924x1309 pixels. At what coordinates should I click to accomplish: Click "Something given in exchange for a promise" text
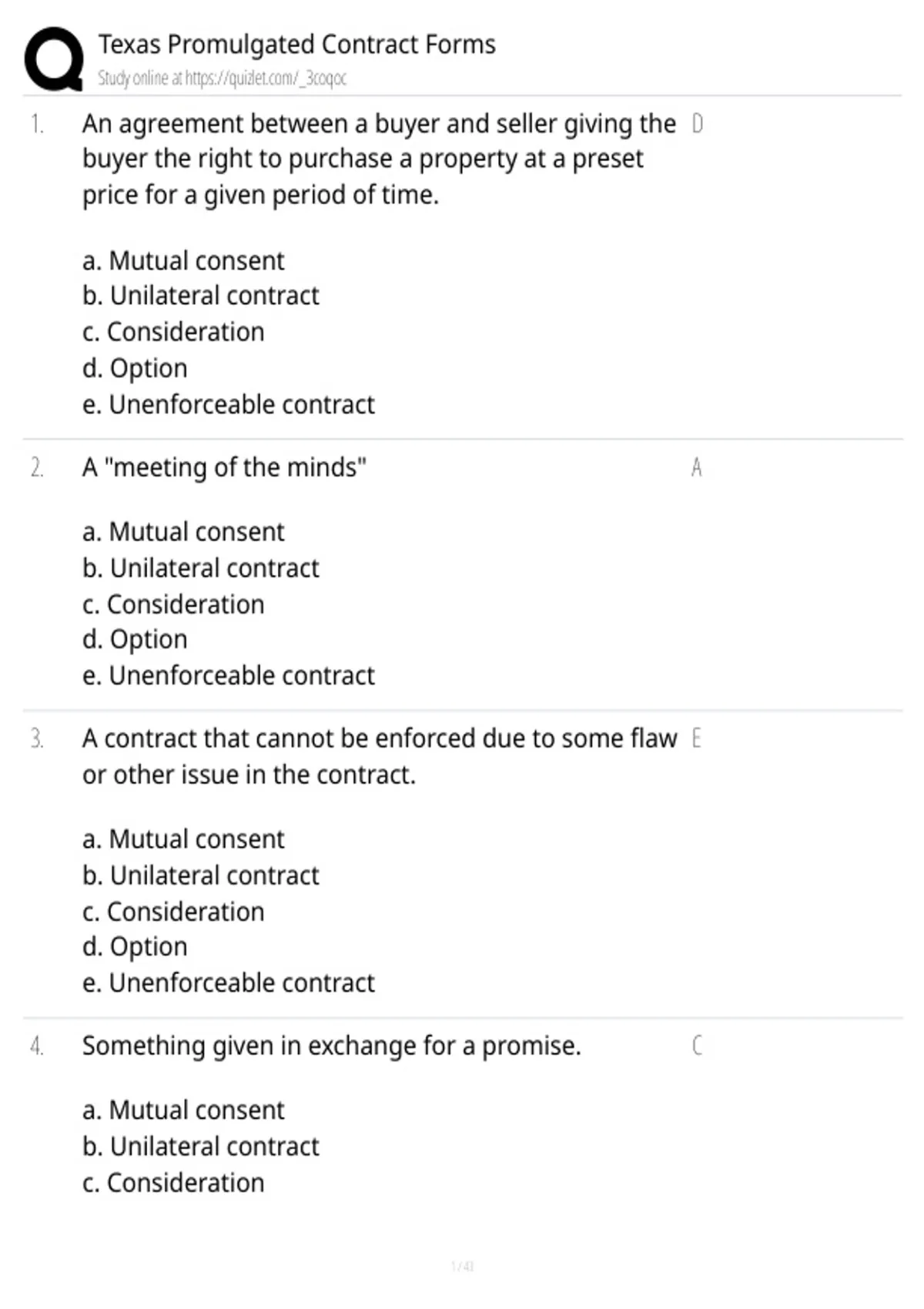pyautogui.click(x=331, y=1046)
